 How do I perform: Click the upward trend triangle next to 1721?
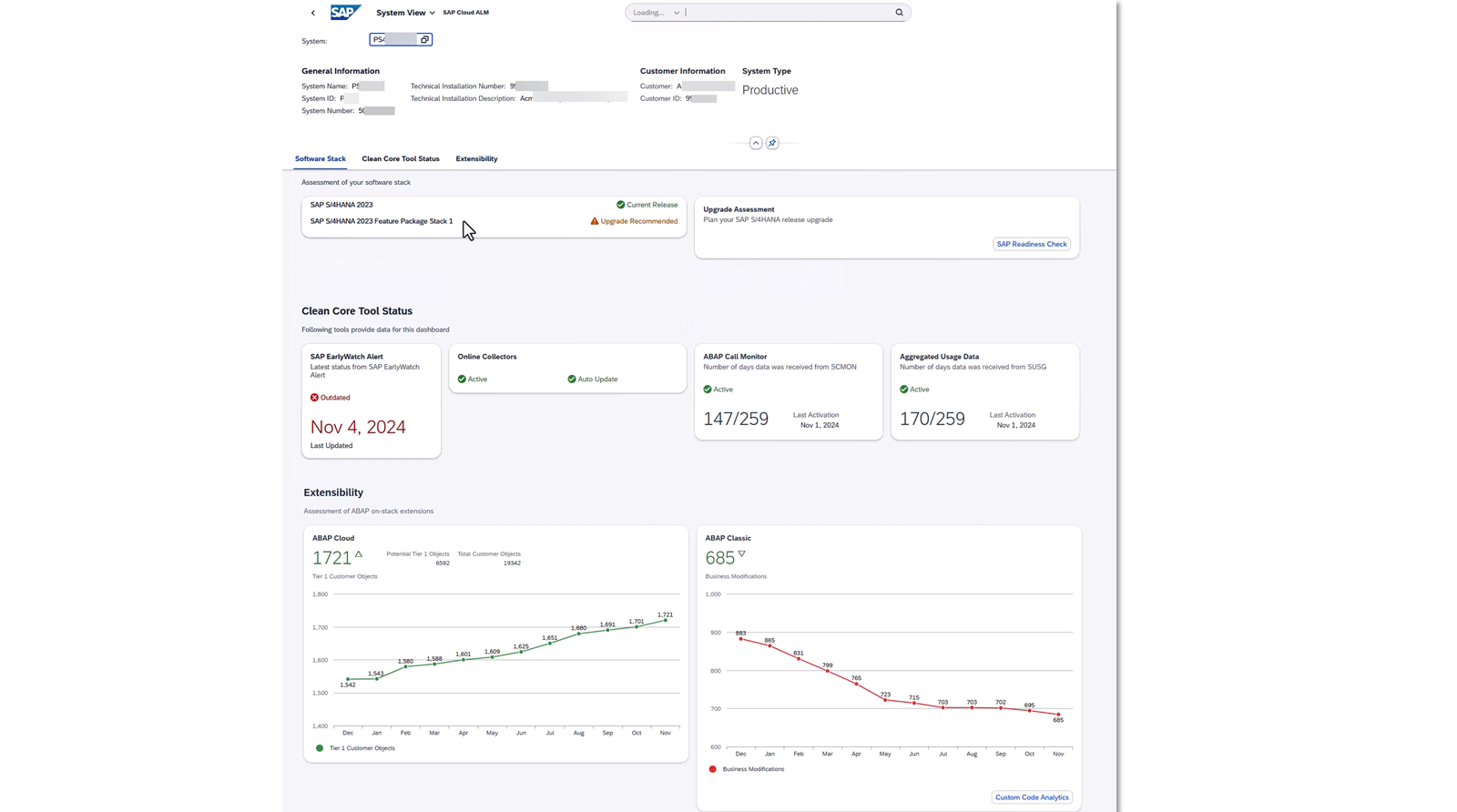point(359,553)
